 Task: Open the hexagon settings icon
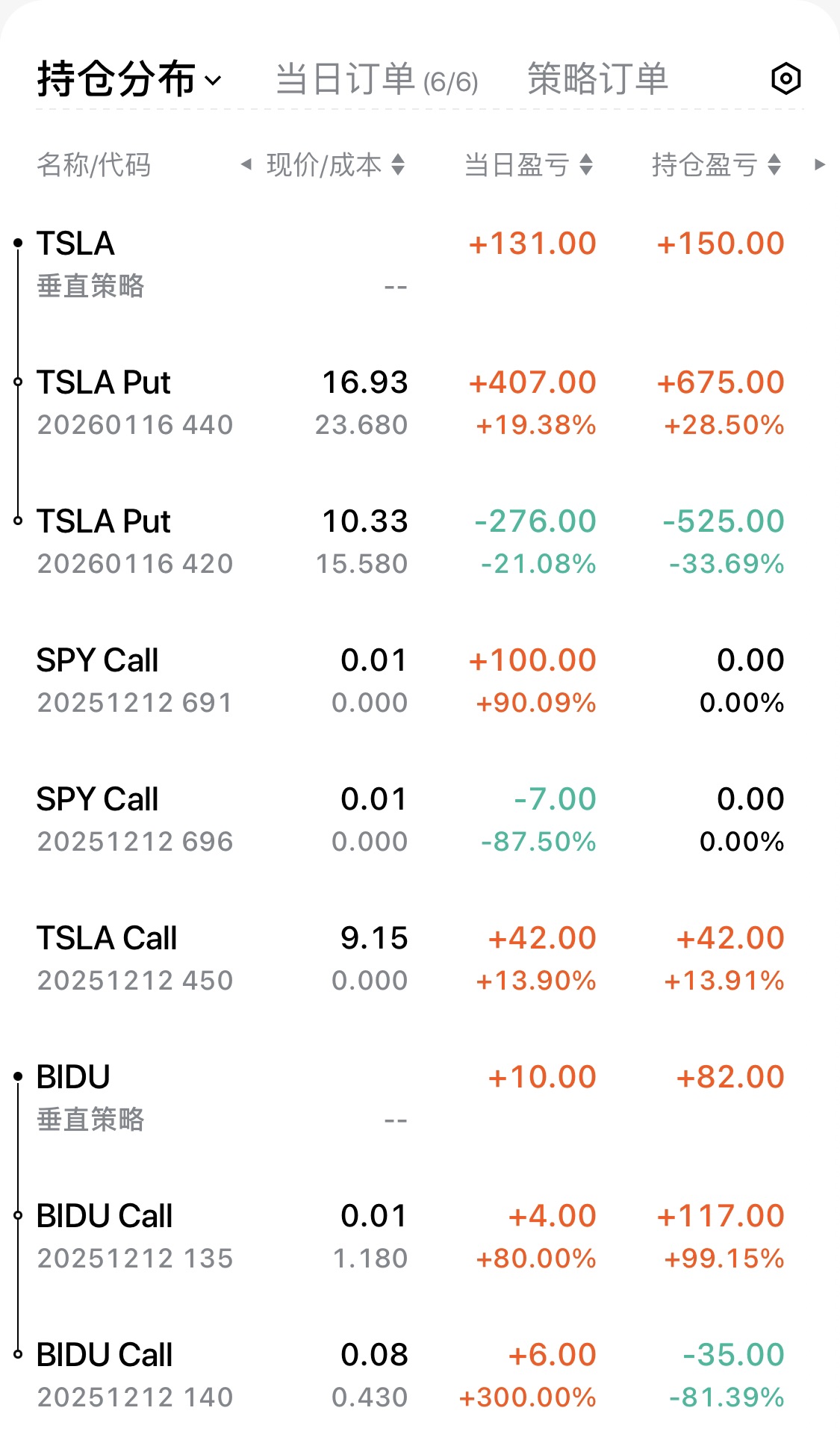click(x=785, y=78)
